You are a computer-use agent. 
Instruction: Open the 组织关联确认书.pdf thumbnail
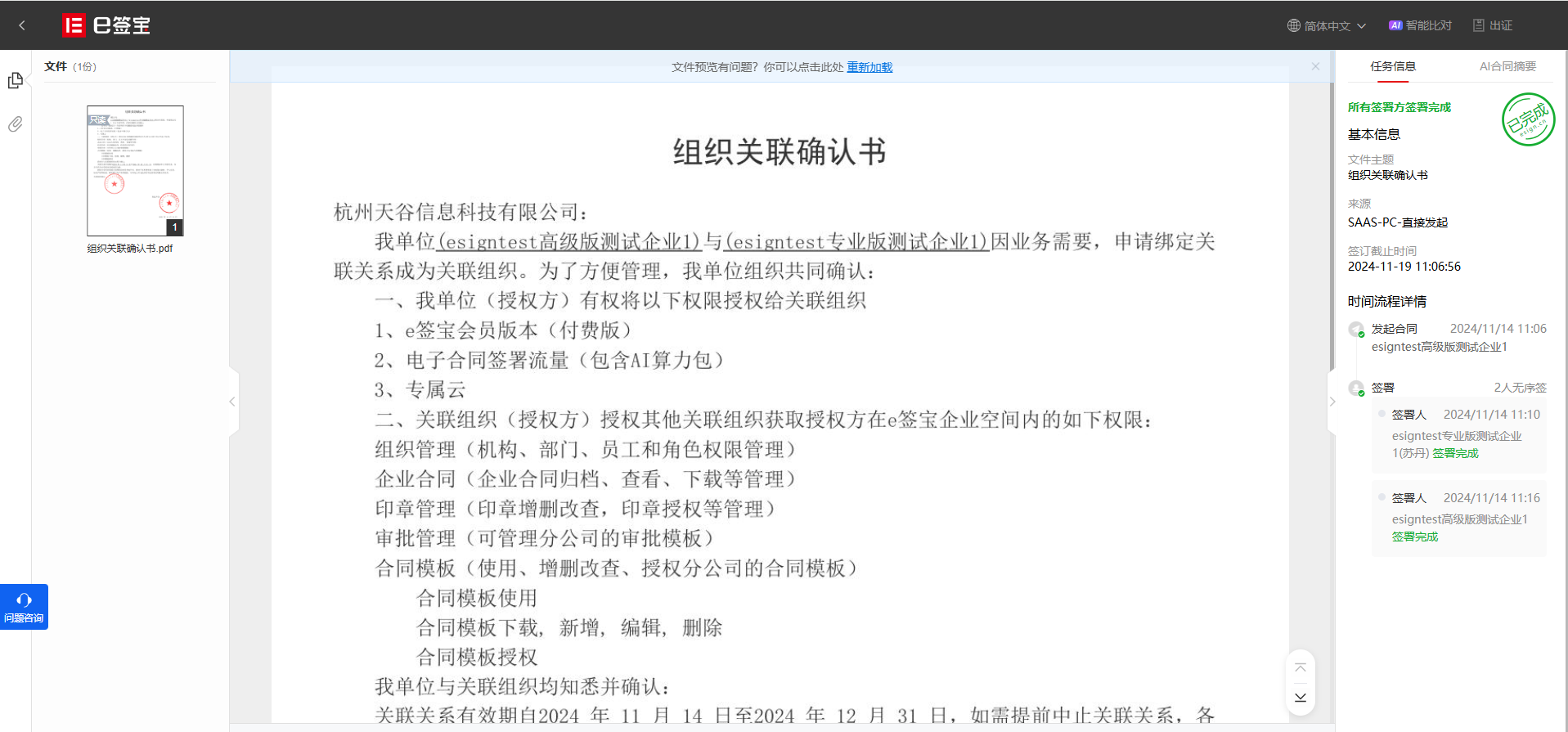pyautogui.click(x=135, y=170)
